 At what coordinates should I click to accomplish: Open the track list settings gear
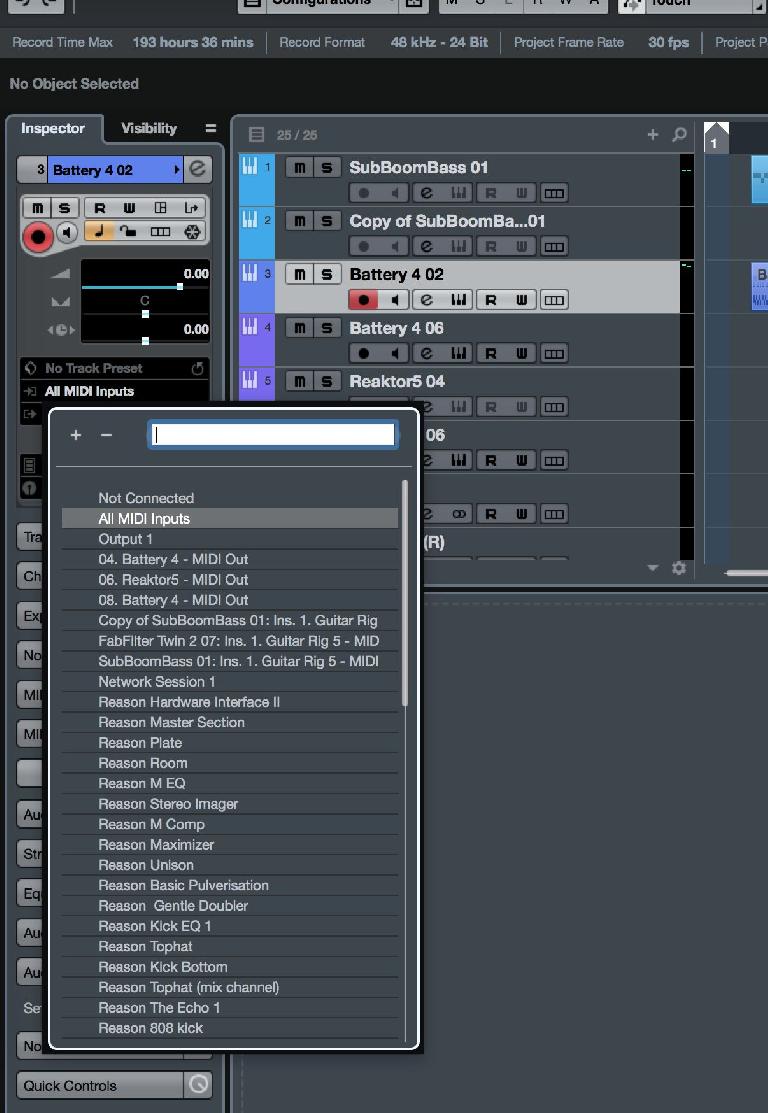pos(679,568)
